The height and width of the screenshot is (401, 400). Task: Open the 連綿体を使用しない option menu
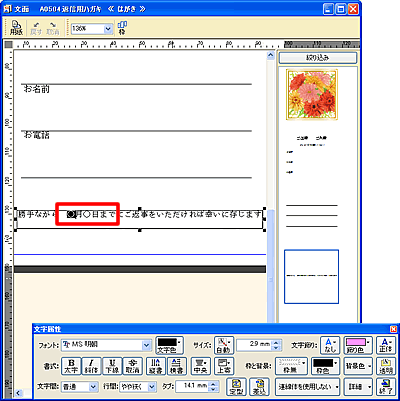(x=307, y=387)
